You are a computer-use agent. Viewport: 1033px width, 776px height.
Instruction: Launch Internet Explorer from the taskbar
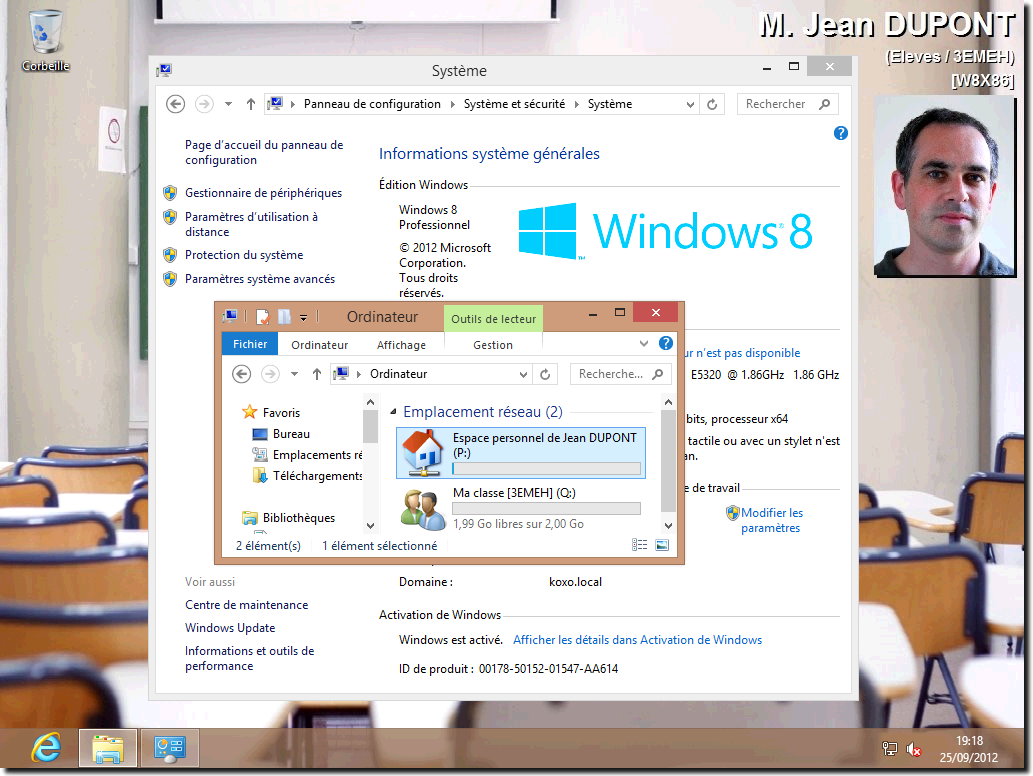[47, 748]
